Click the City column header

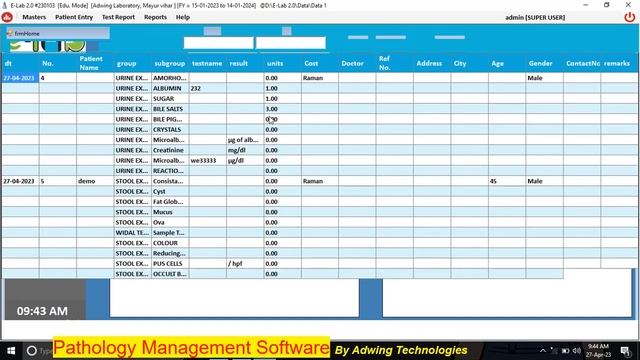[469, 63]
